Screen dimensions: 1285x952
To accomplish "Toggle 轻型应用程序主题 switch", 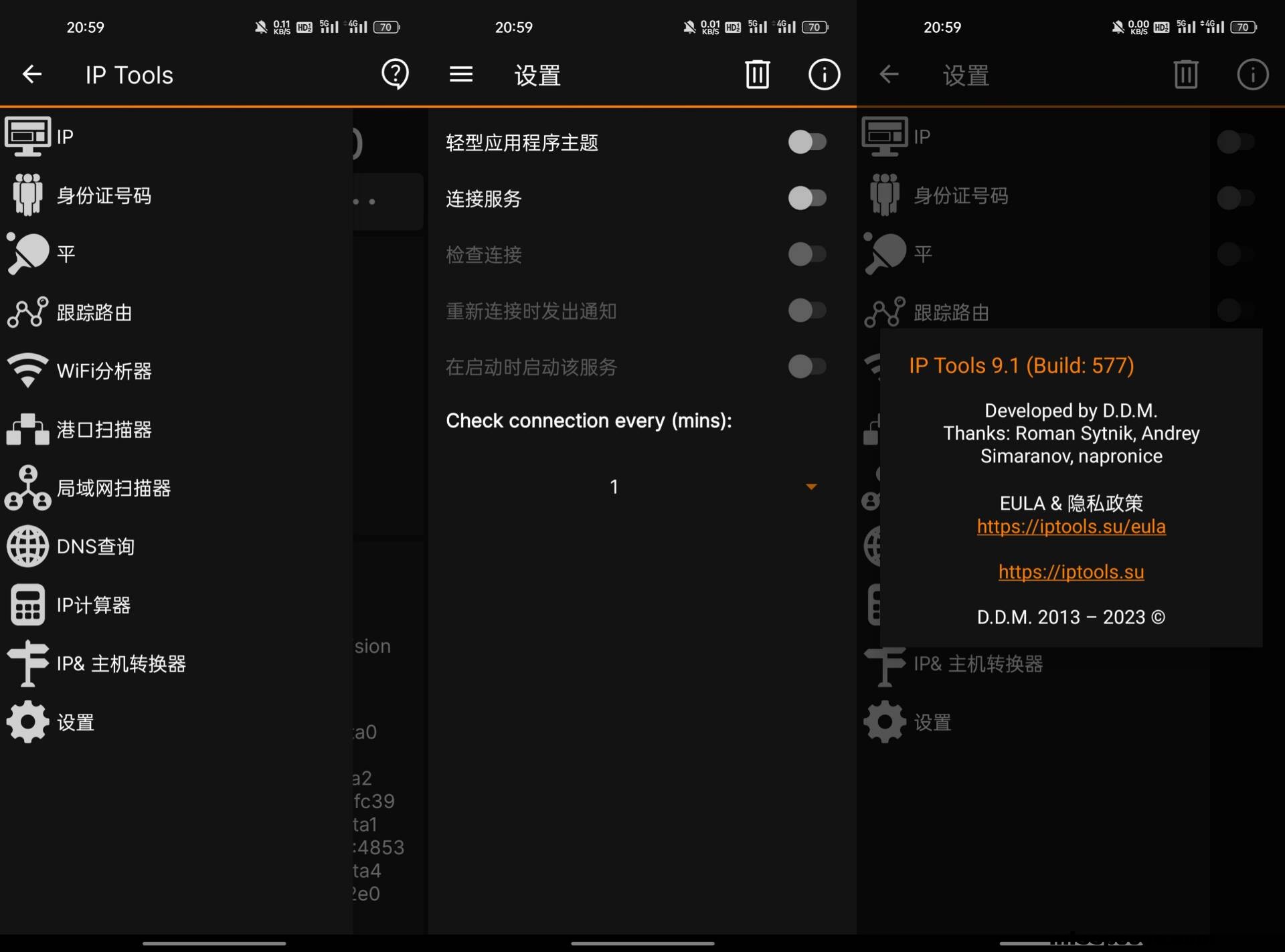I will [x=806, y=142].
